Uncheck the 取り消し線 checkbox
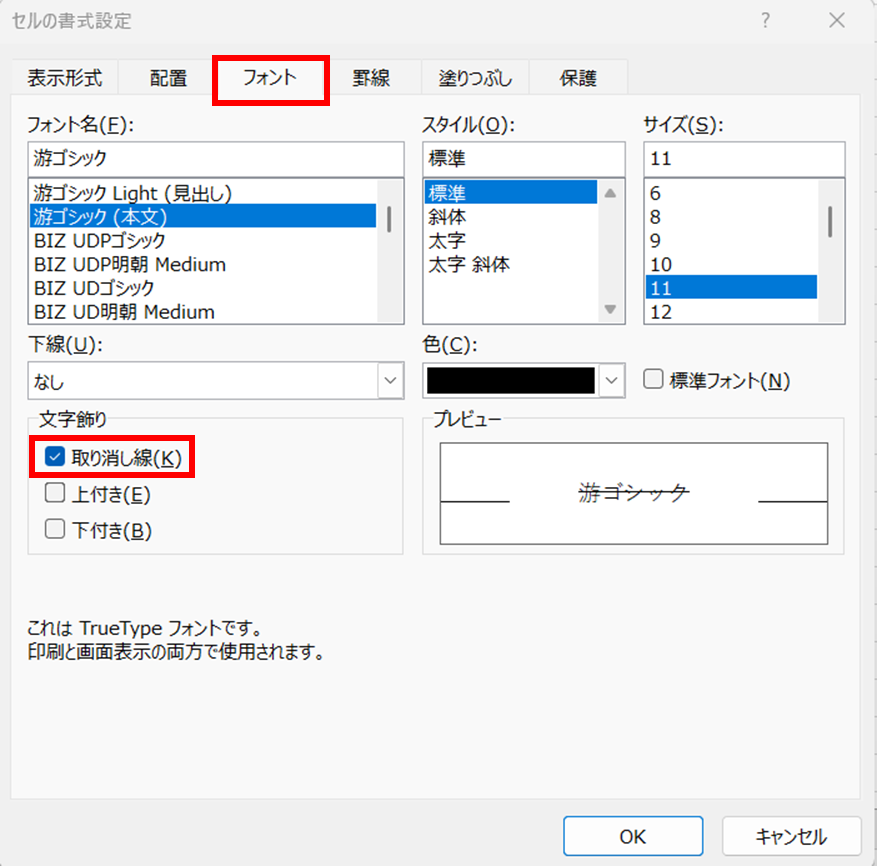The width and height of the screenshot is (877, 866). (56, 458)
